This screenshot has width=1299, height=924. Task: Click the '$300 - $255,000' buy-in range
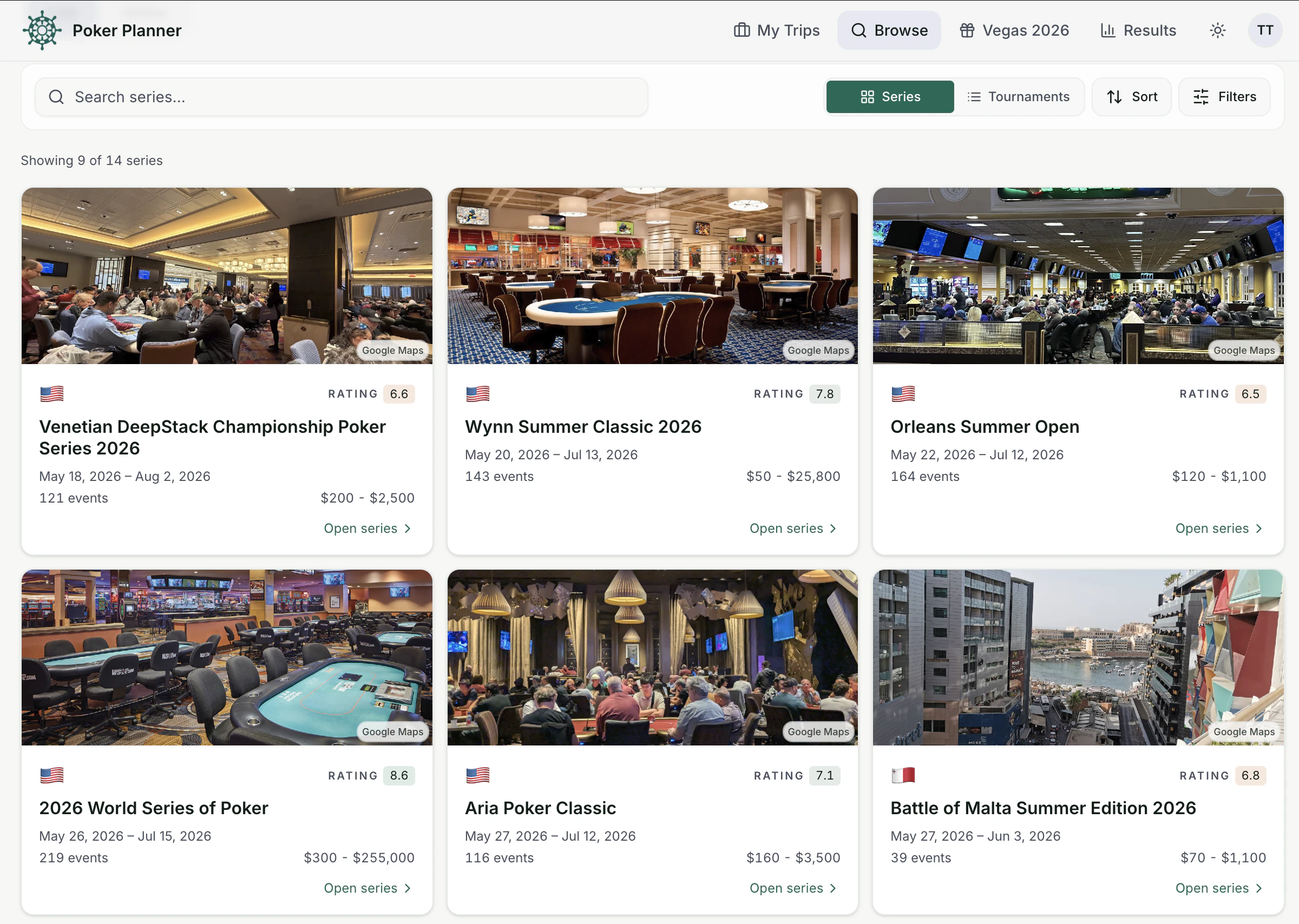point(359,857)
